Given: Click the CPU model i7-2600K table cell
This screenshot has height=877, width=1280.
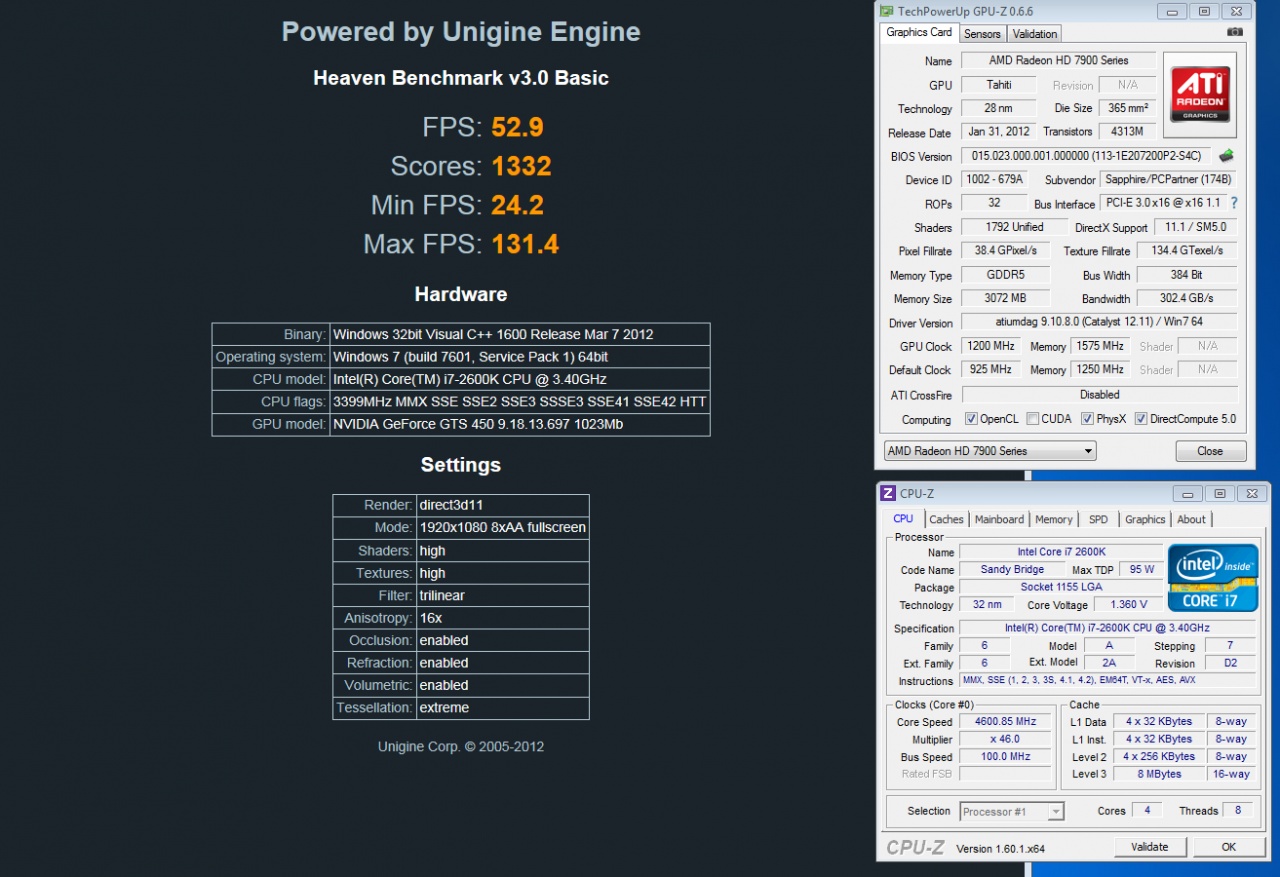Looking at the screenshot, I should (520, 379).
